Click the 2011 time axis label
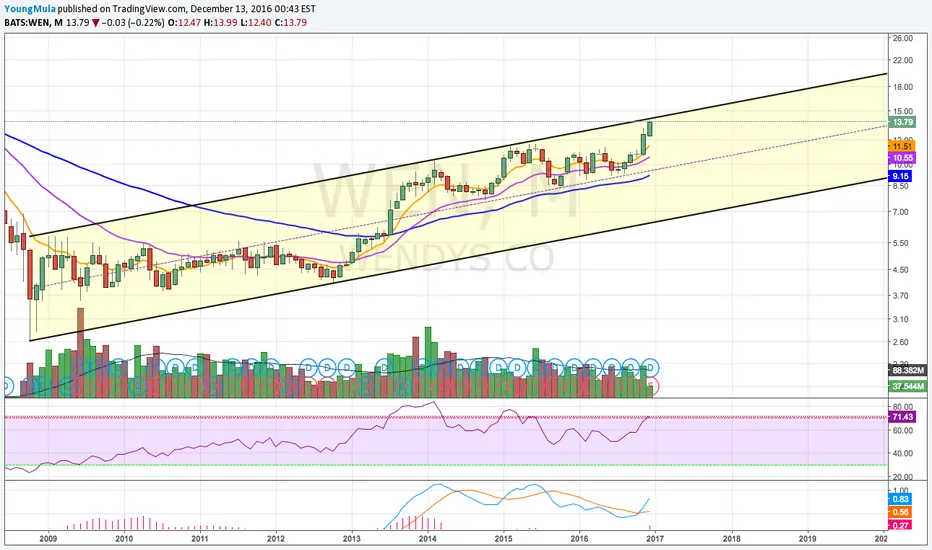The width and height of the screenshot is (932, 550). 200,539
